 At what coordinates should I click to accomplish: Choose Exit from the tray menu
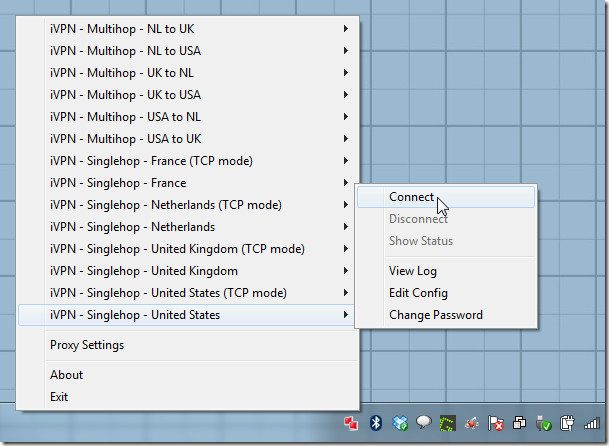187,397
